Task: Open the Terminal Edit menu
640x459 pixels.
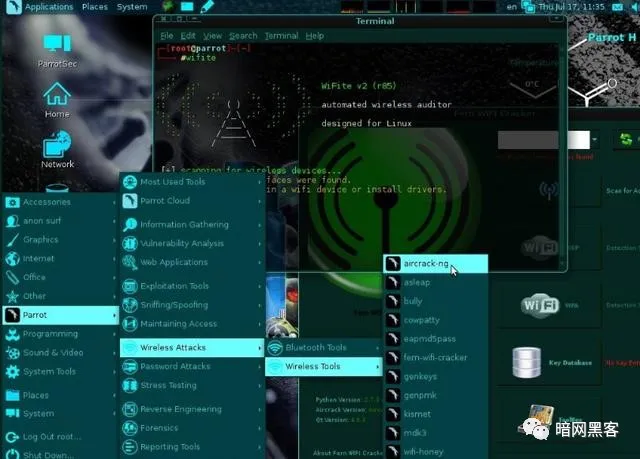Action: click(x=188, y=36)
